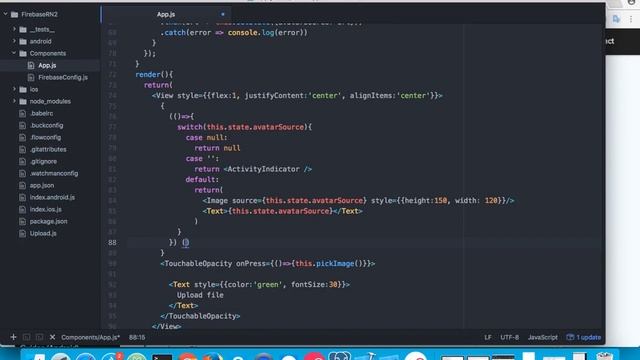This screenshot has height=360, width=640.
Task: Open index.android.js file
Action: (x=52, y=197)
